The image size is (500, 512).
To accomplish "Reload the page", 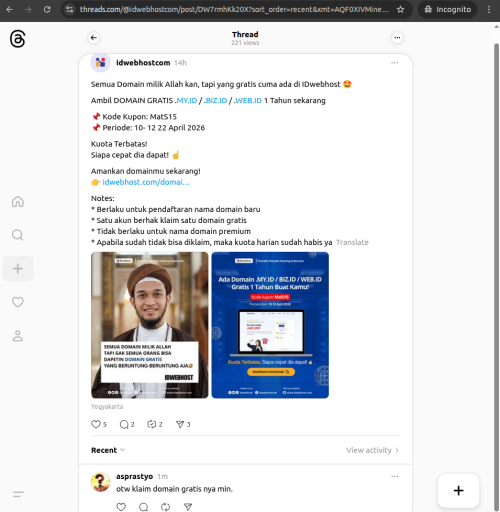I will (x=47, y=9).
